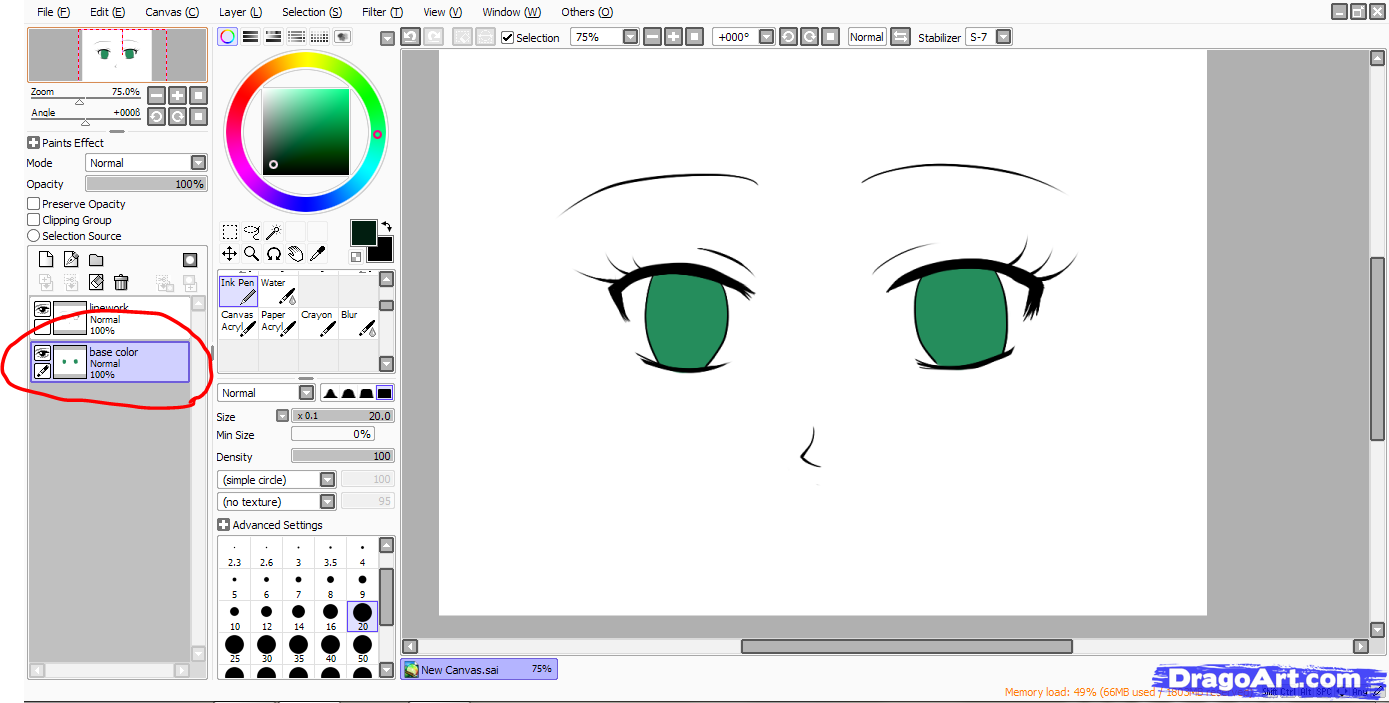Open the Canvas menu
This screenshot has width=1389, height=703.
(x=172, y=12)
